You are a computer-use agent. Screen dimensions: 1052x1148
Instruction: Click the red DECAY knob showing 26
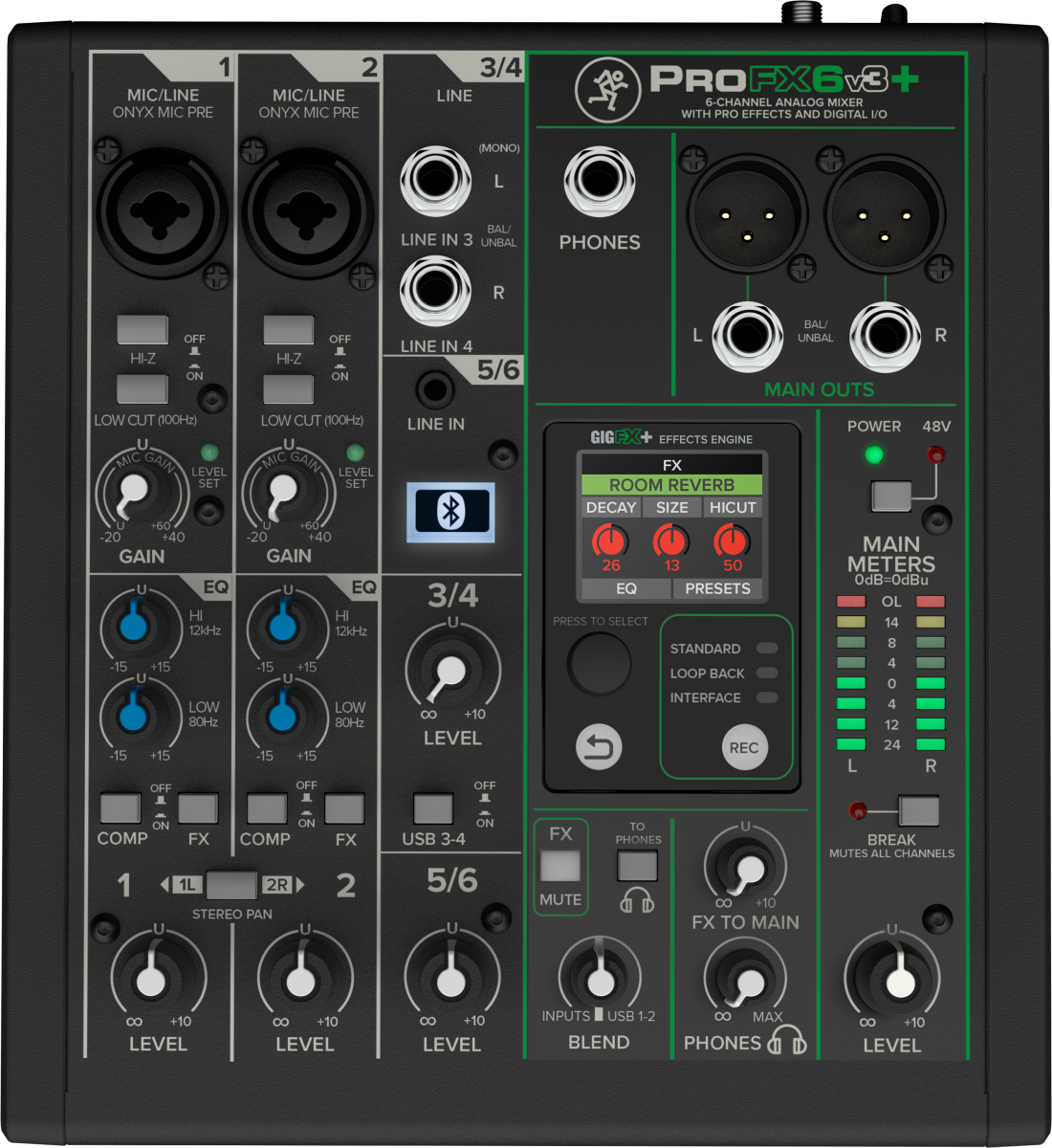[x=611, y=541]
